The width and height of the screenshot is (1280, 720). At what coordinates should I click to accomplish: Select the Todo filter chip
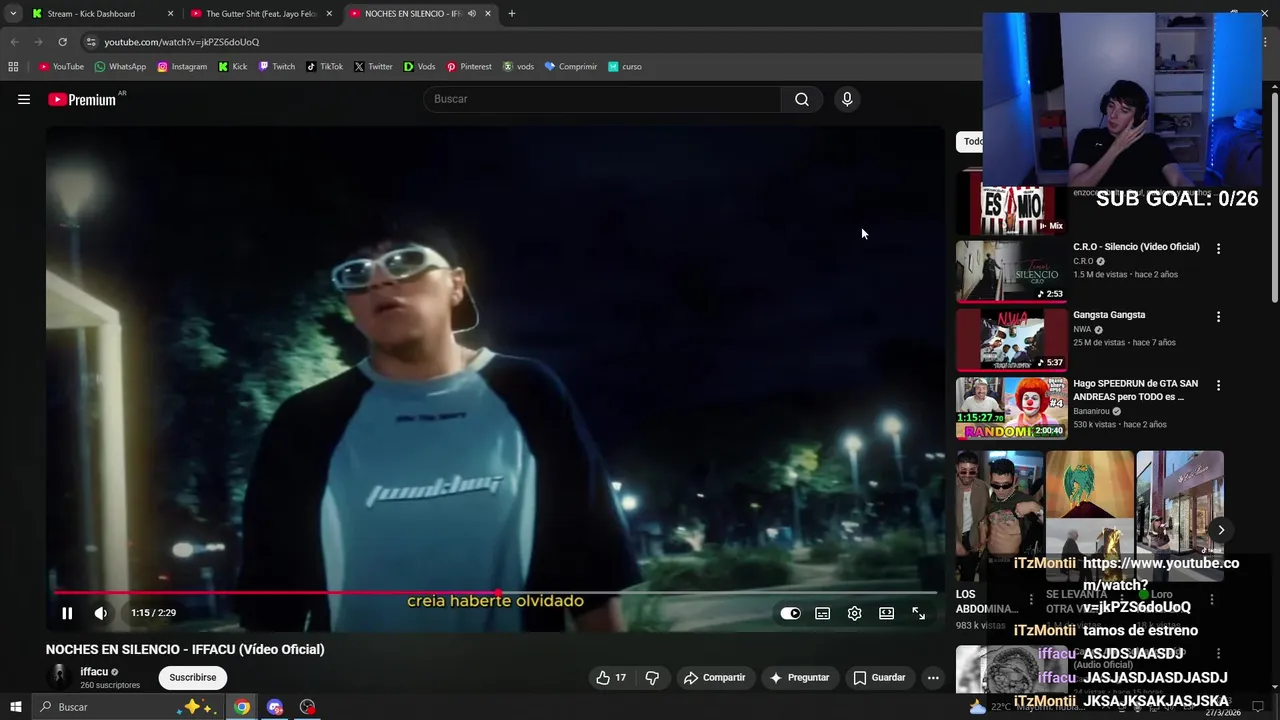click(x=970, y=141)
